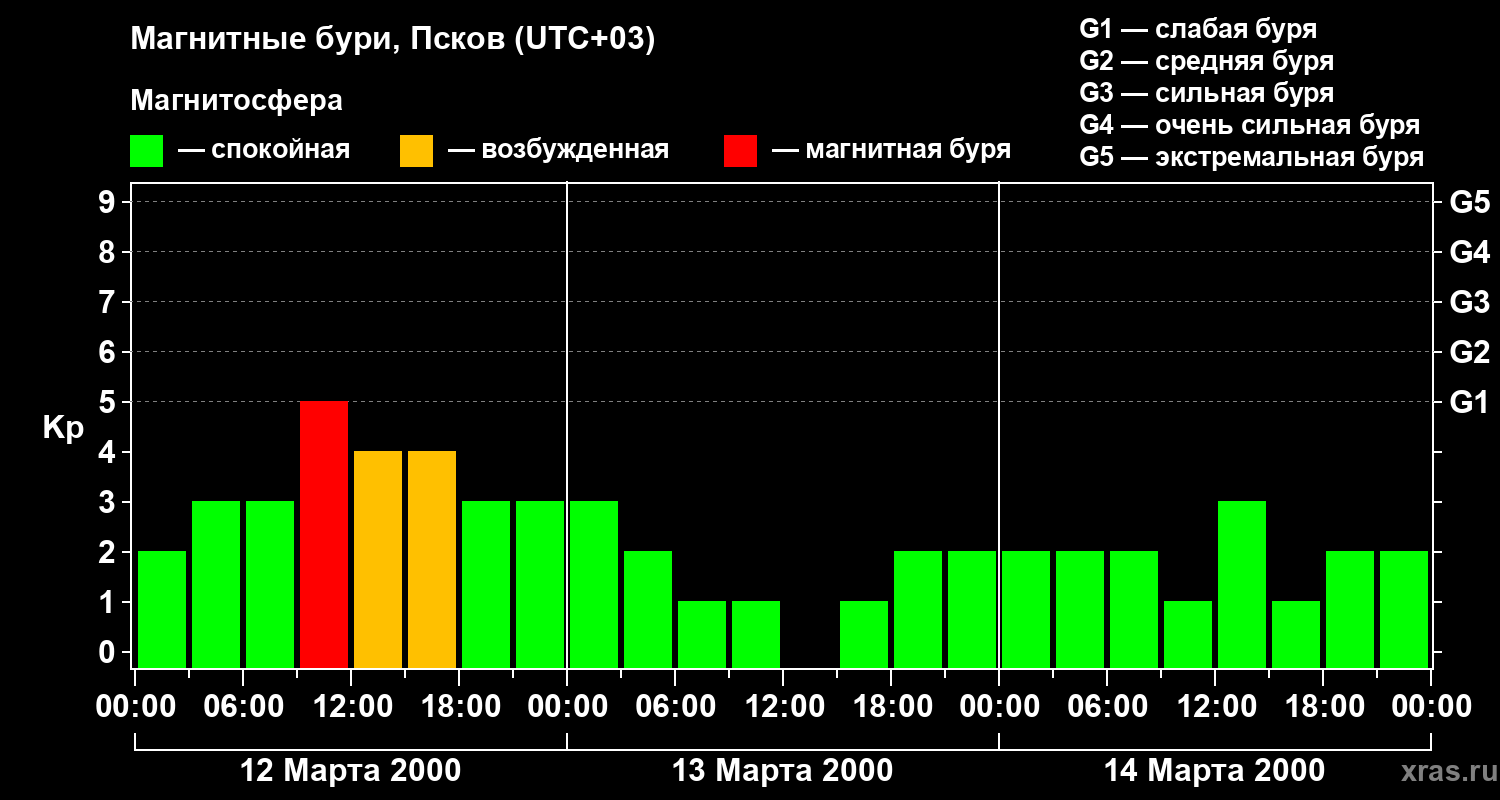Click the 'Магнитные бури, Псков (UTC+03)' title
Viewport: 1500px width, 800px height.
[392, 40]
